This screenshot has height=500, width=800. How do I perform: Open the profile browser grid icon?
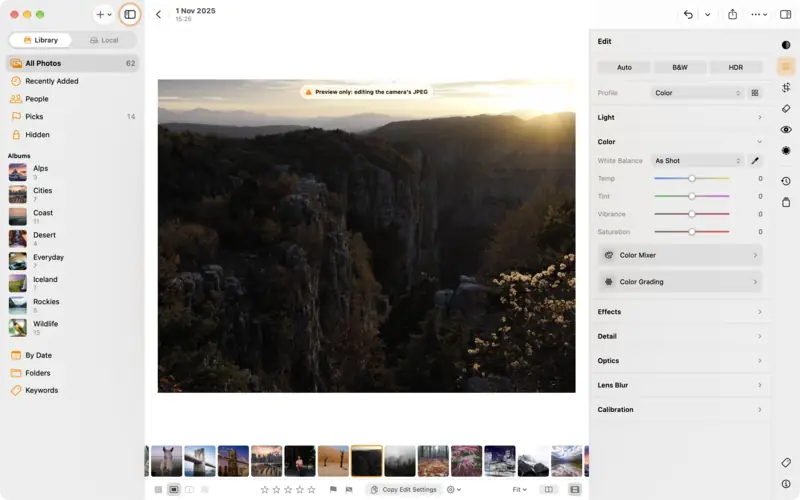[x=755, y=93]
